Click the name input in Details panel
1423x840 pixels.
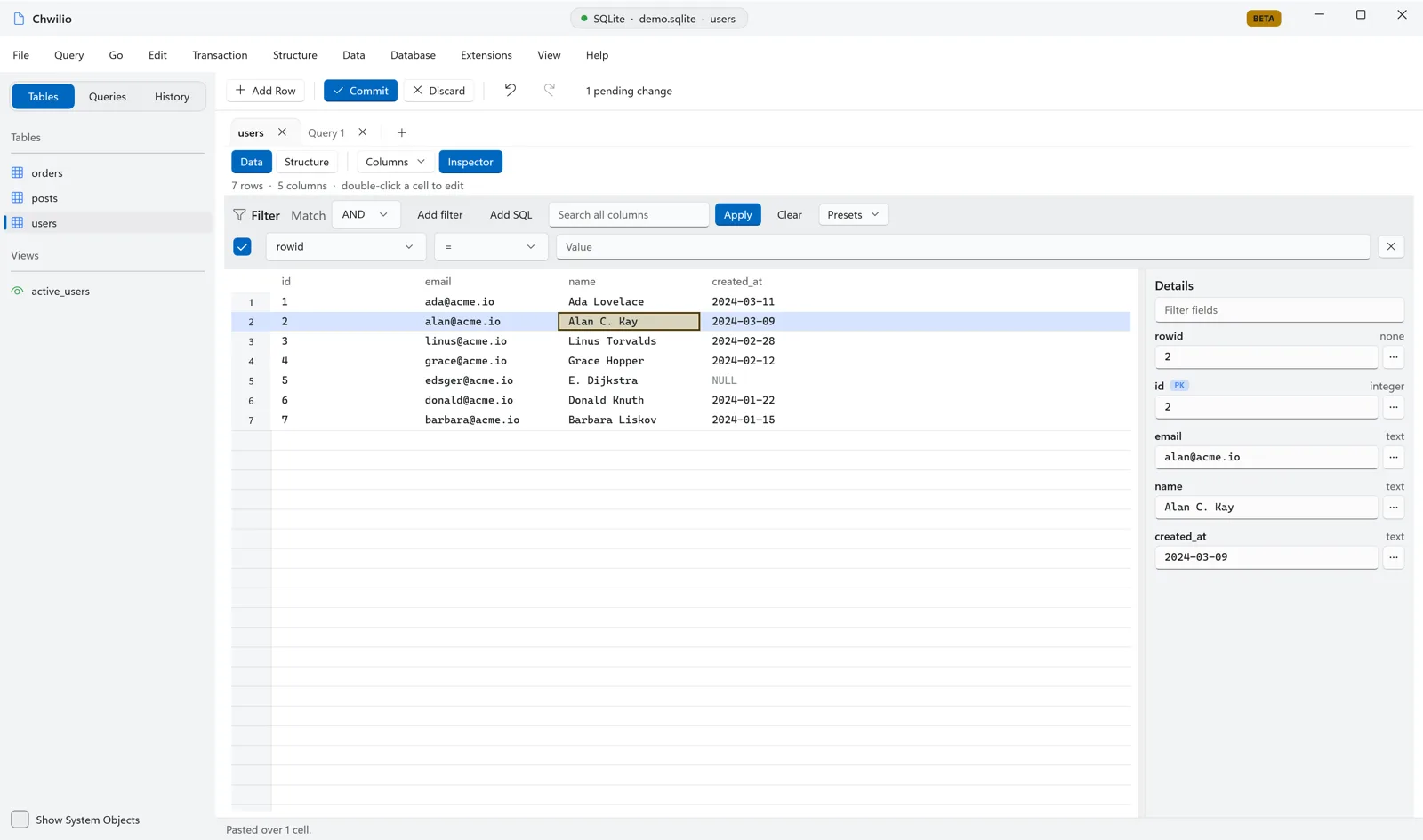coord(1266,507)
